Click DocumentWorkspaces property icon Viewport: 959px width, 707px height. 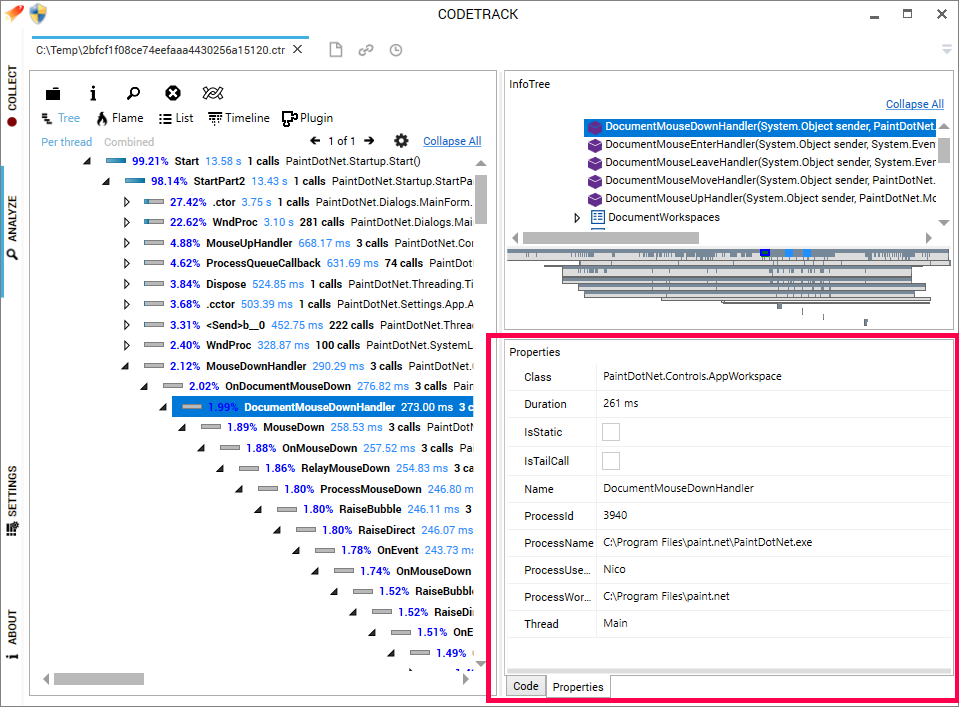coord(598,217)
